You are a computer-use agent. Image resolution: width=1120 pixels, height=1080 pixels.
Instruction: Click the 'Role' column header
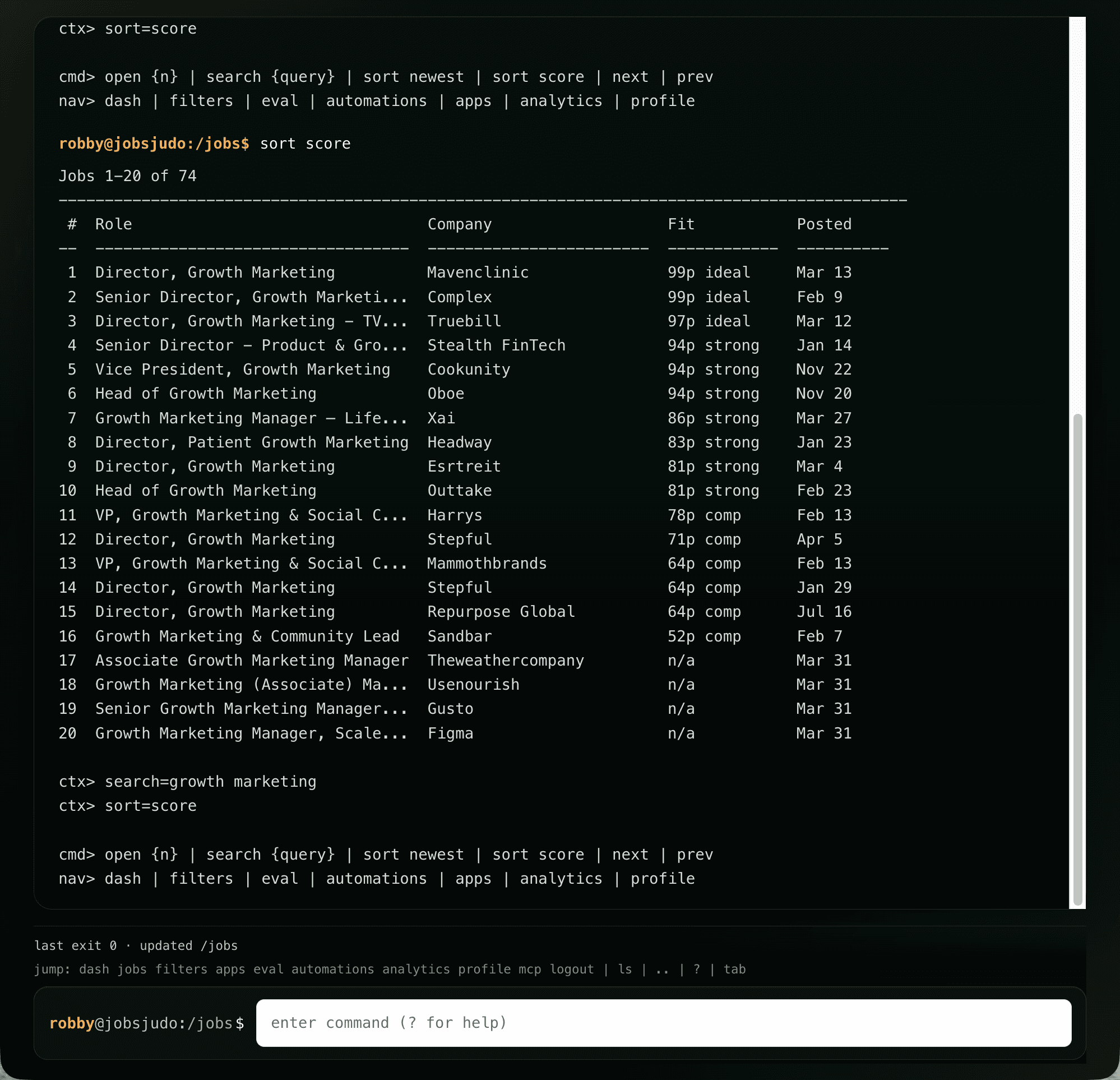(114, 224)
